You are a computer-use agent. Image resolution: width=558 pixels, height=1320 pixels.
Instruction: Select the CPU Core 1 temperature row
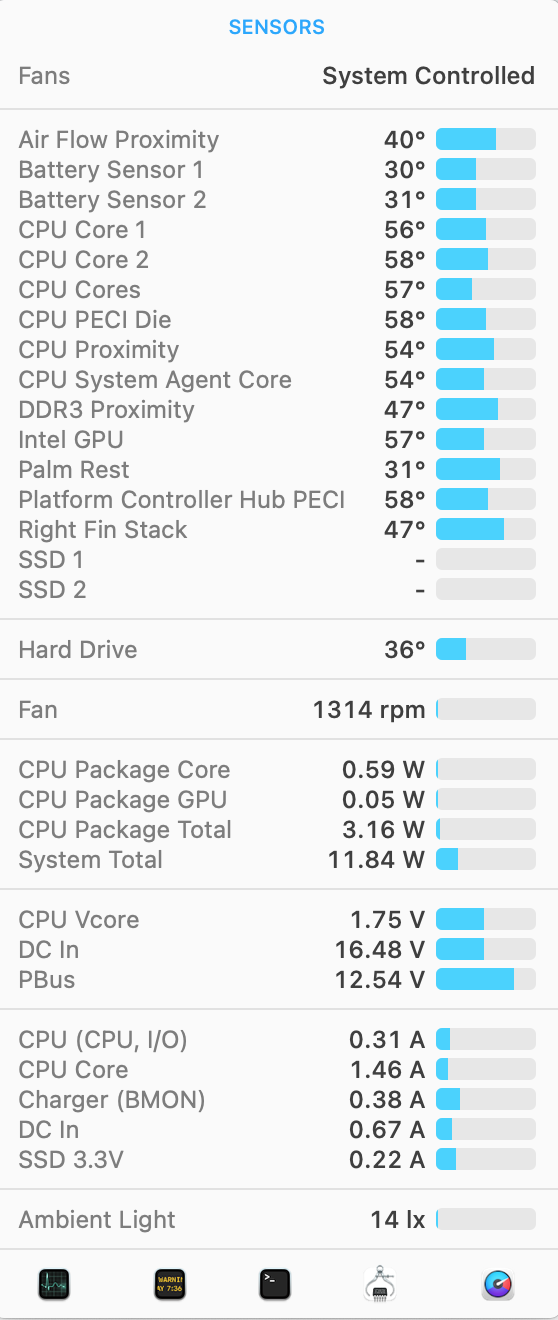(x=279, y=230)
